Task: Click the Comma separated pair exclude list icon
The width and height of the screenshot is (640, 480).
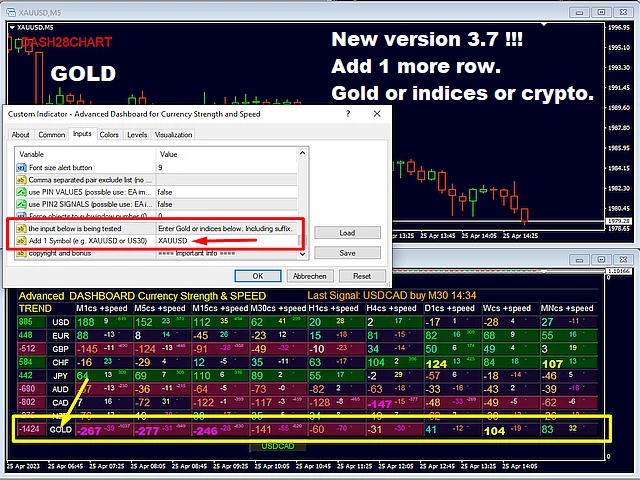Action: 22,180
